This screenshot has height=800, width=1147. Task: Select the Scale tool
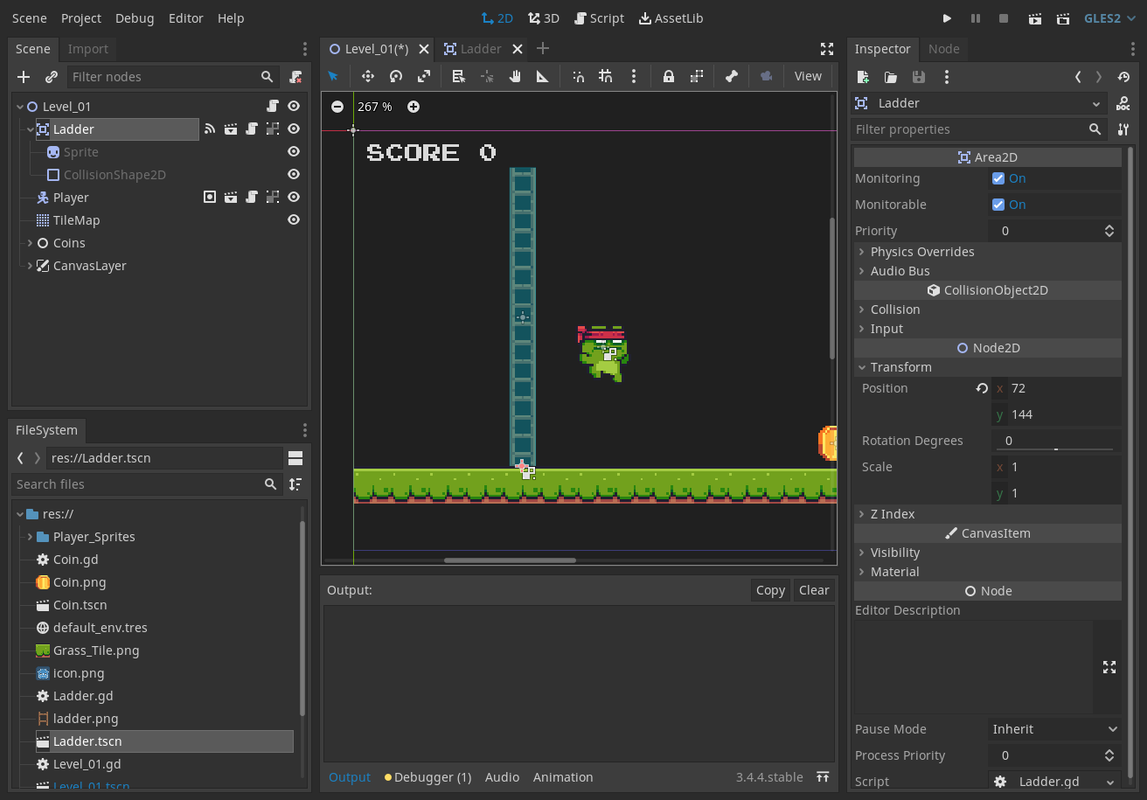pyautogui.click(x=425, y=76)
